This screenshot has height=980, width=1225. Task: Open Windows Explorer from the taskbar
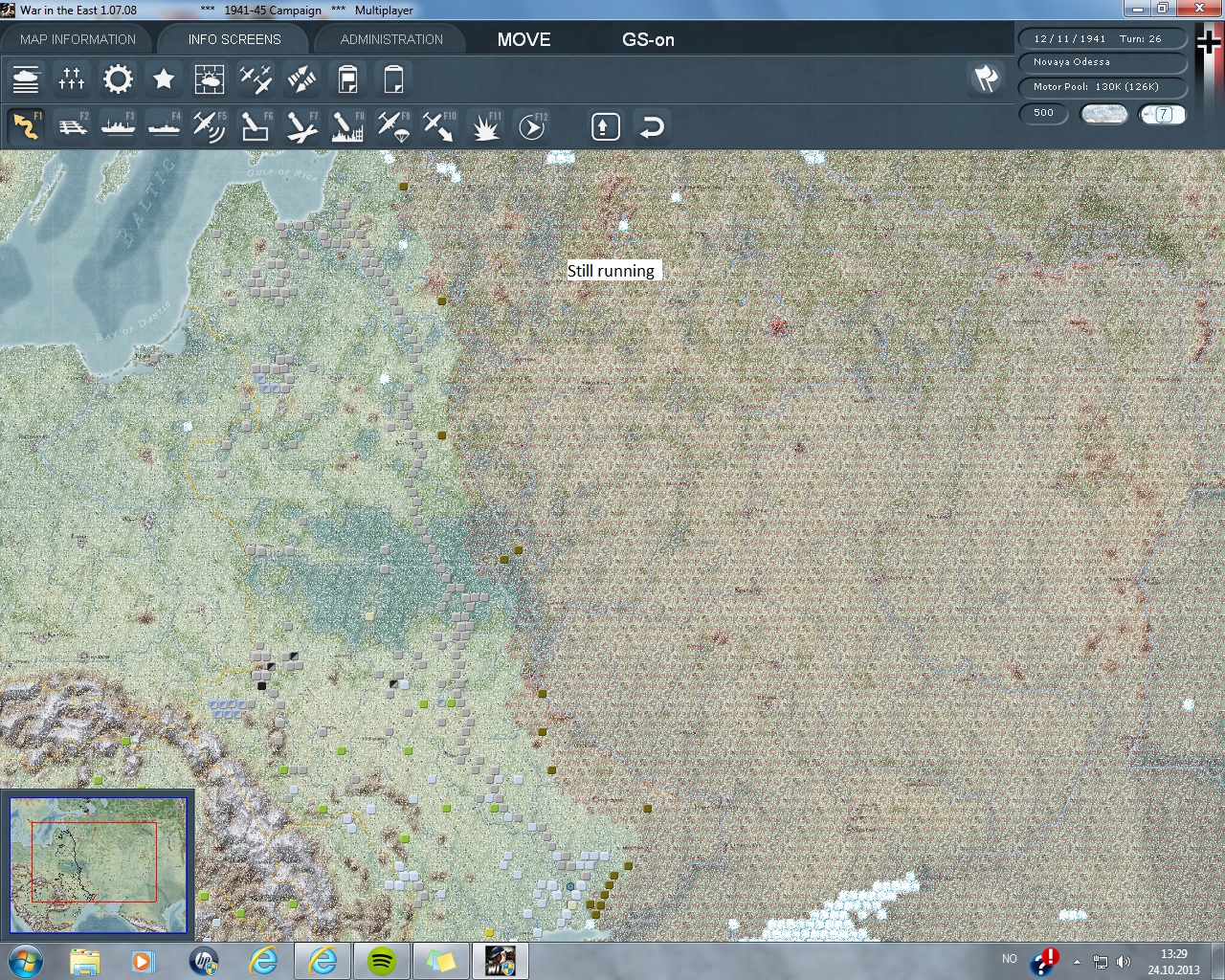coord(84,961)
